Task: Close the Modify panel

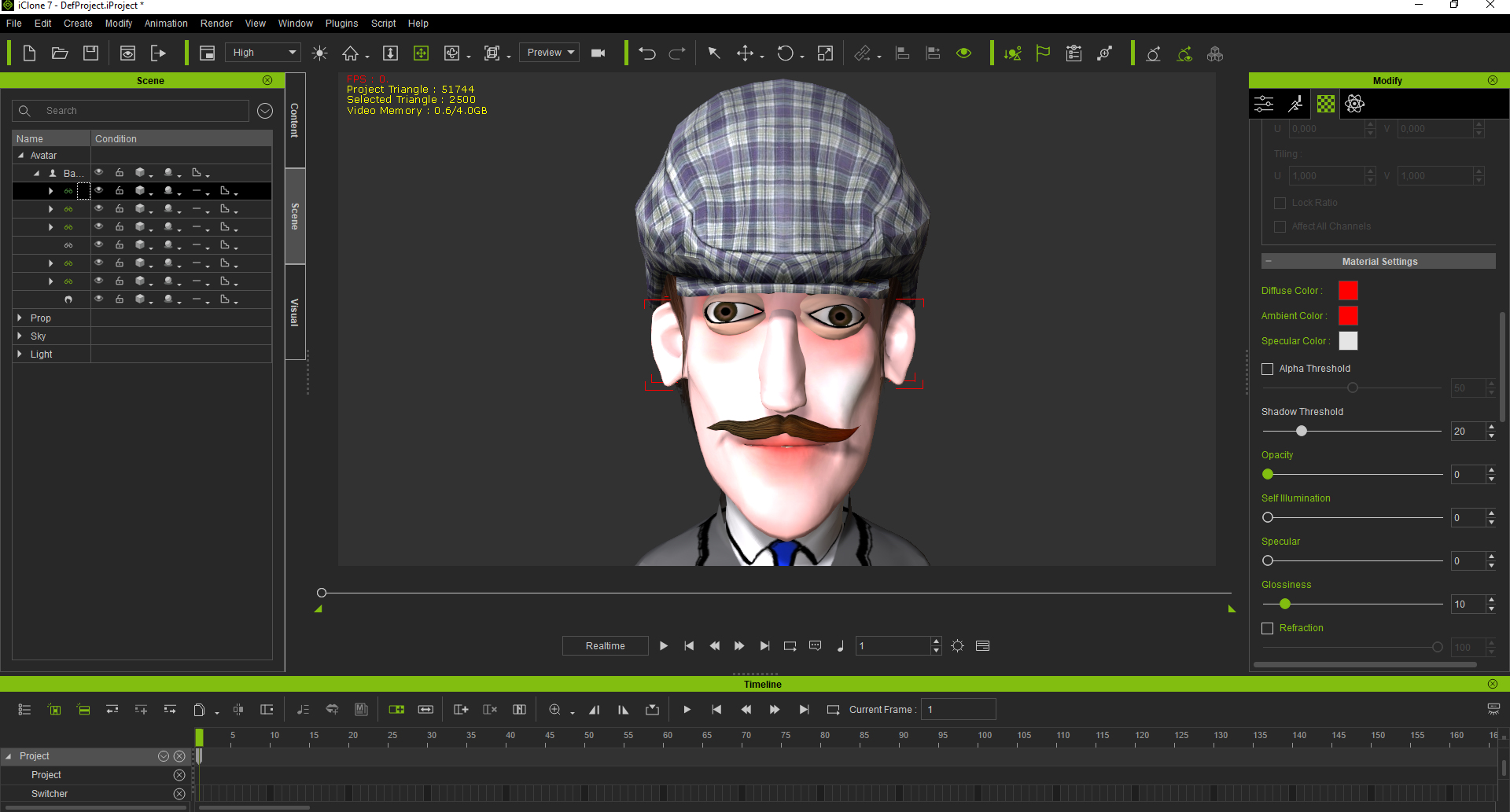Action: click(x=1493, y=80)
